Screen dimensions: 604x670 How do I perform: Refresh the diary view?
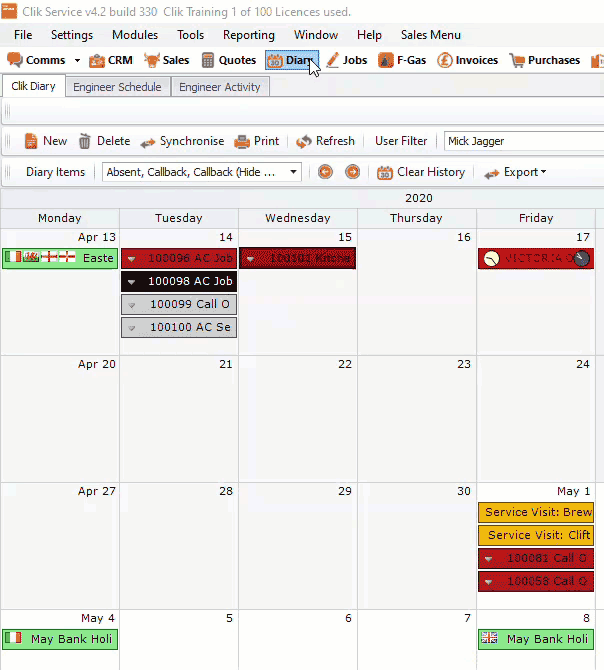(325, 141)
